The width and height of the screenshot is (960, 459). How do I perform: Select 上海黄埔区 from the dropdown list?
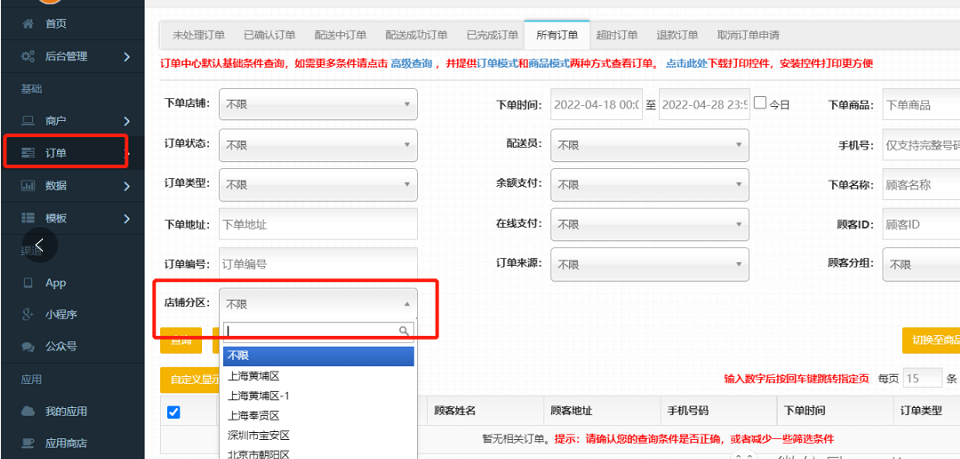point(254,376)
